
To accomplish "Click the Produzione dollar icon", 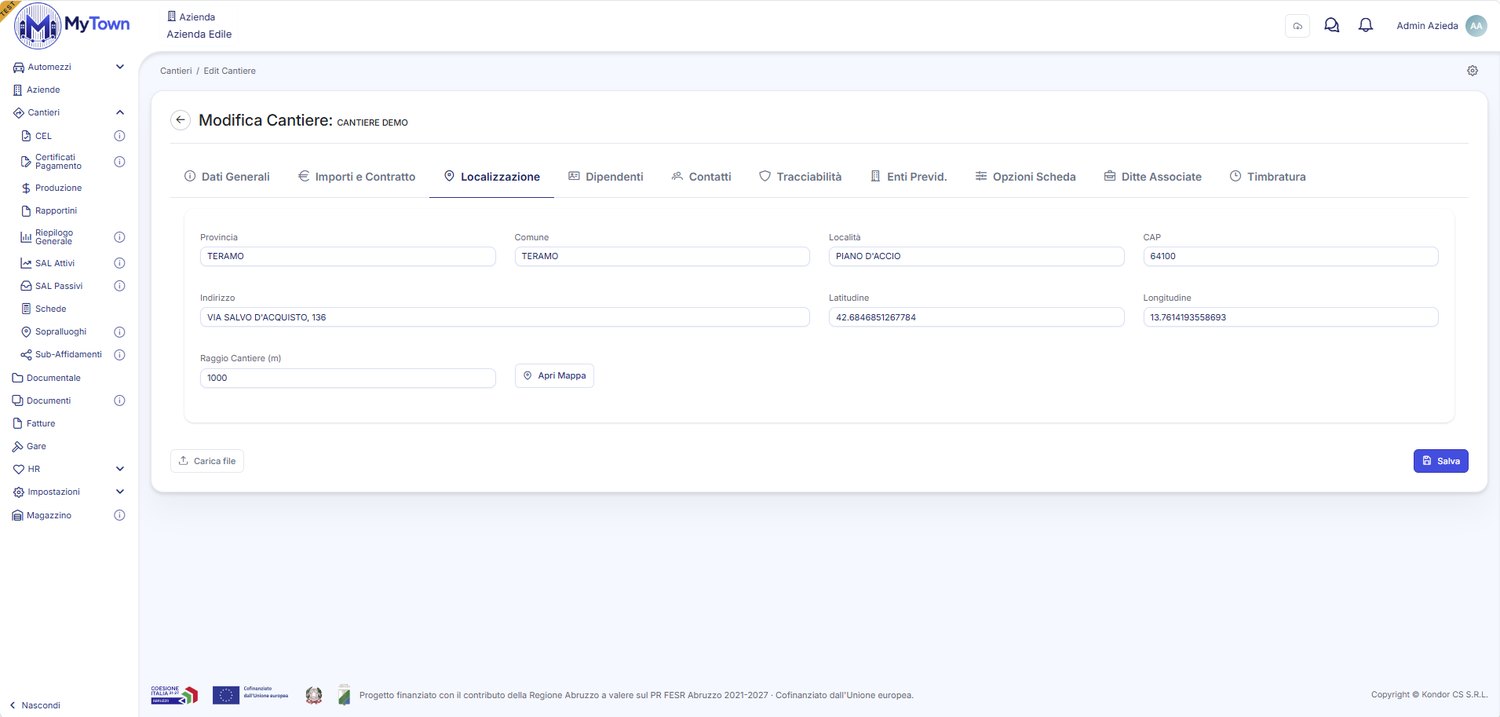I will coord(27,188).
